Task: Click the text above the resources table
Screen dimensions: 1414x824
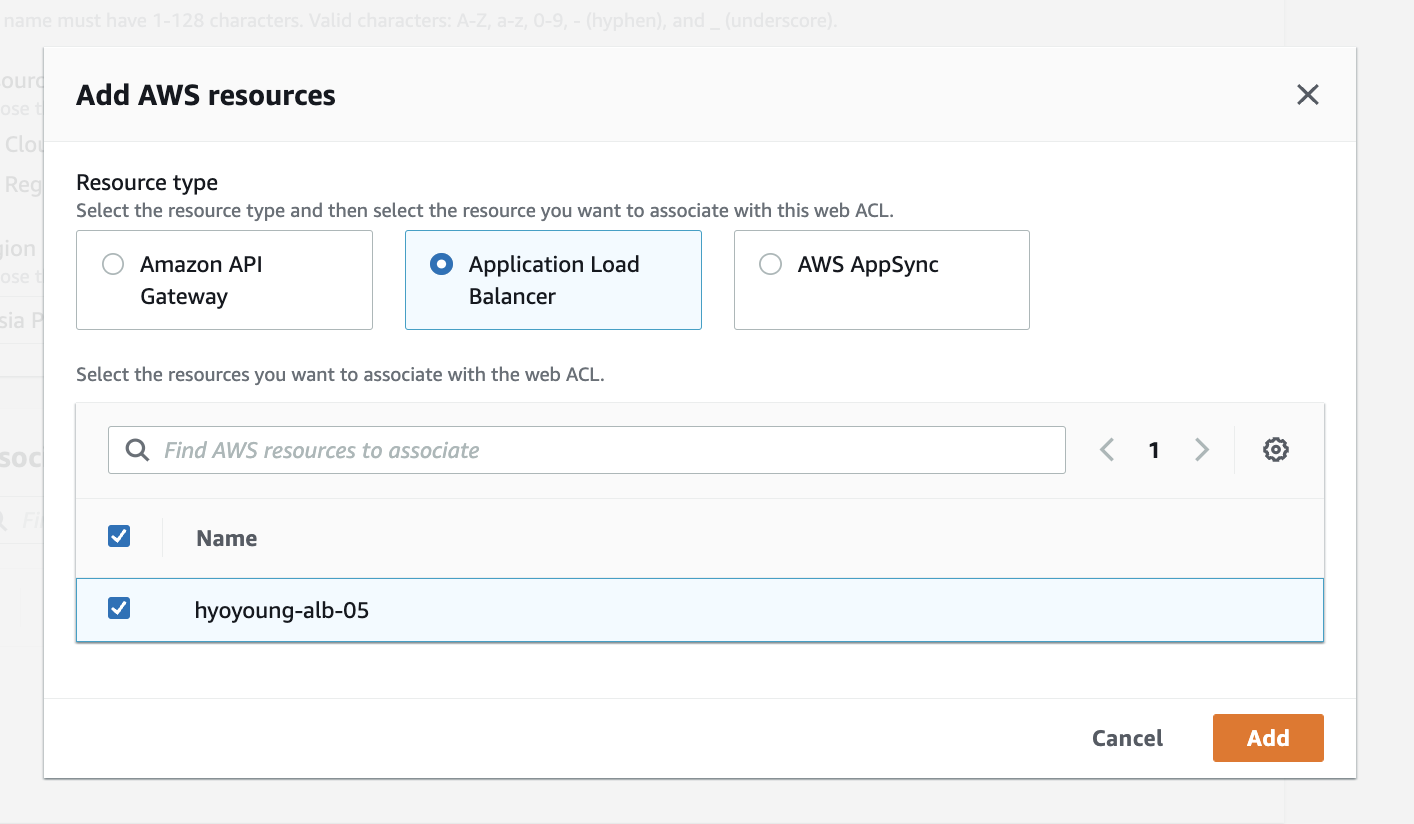Action: click(x=340, y=375)
